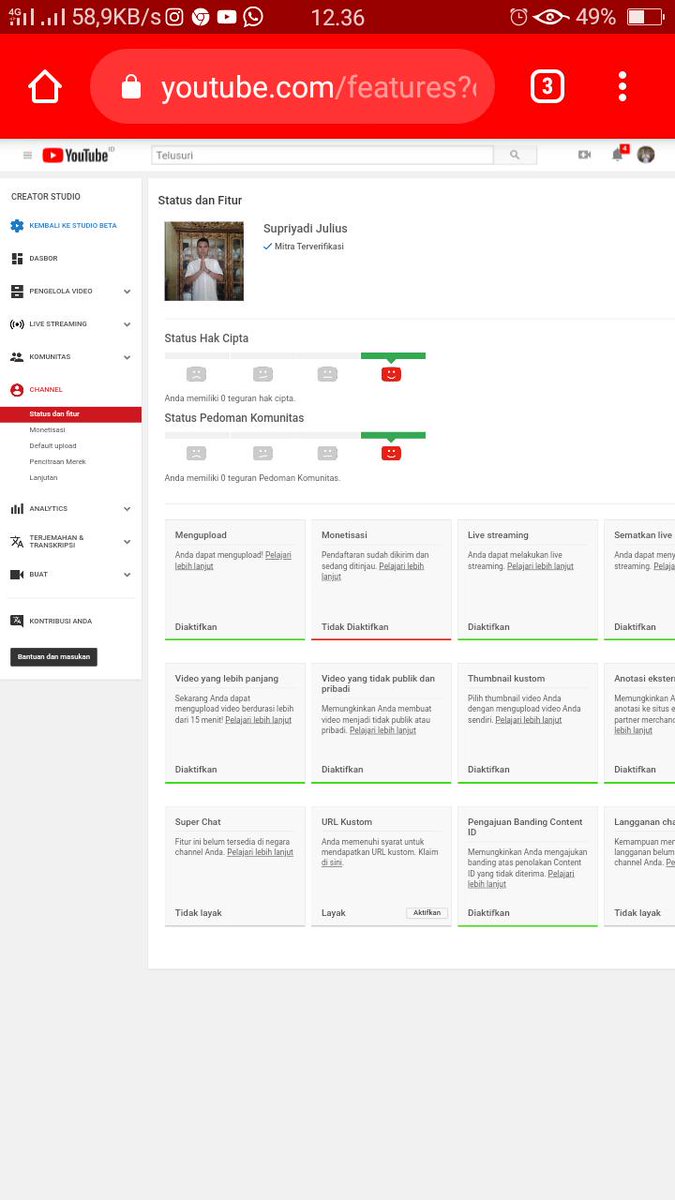Click the channel profile photo thumbnail

[204, 261]
